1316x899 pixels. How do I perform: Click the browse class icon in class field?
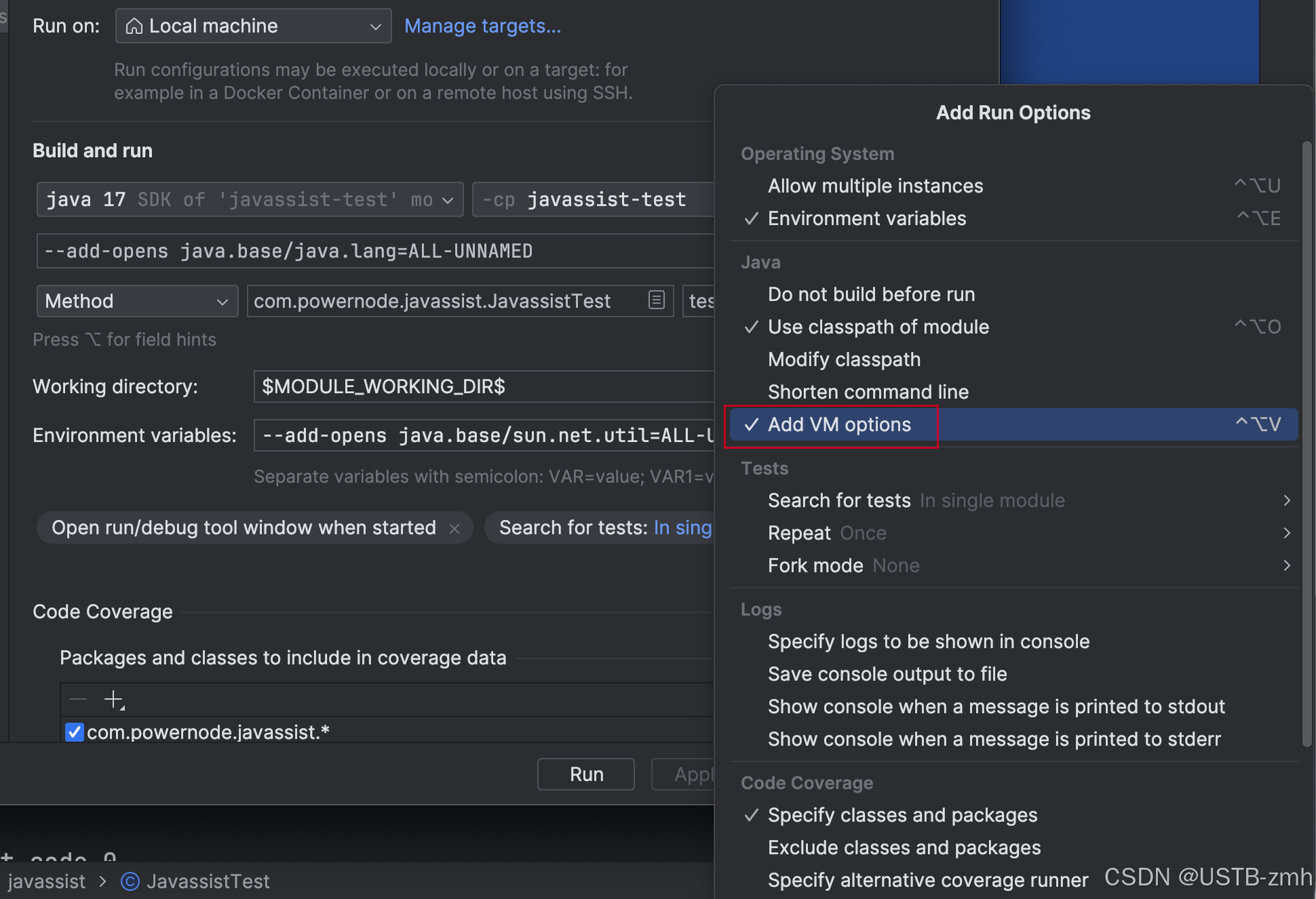click(656, 300)
